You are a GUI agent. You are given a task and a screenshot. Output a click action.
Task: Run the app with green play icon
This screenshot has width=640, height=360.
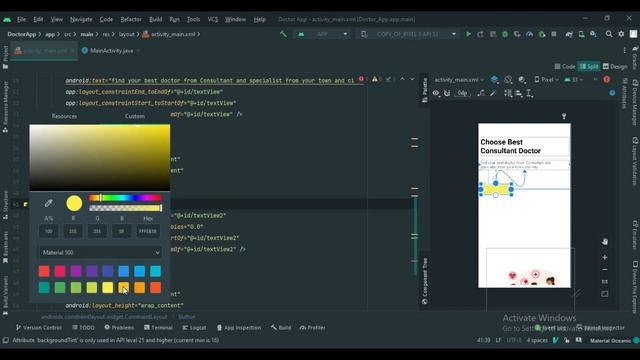tap(468, 34)
